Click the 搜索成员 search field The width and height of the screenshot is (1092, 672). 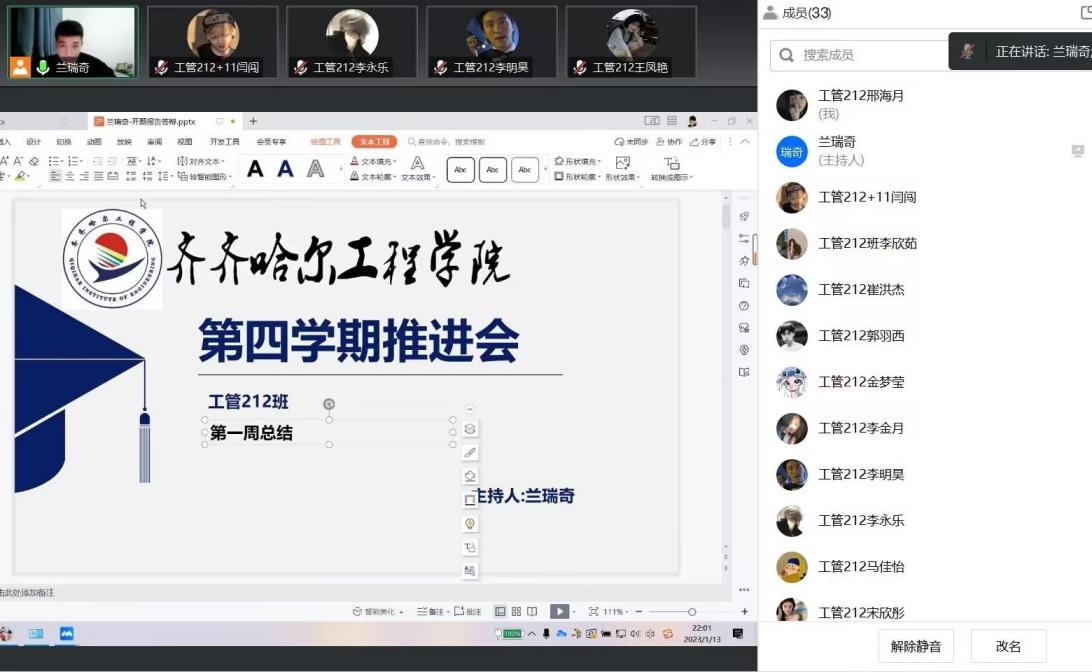pos(860,55)
